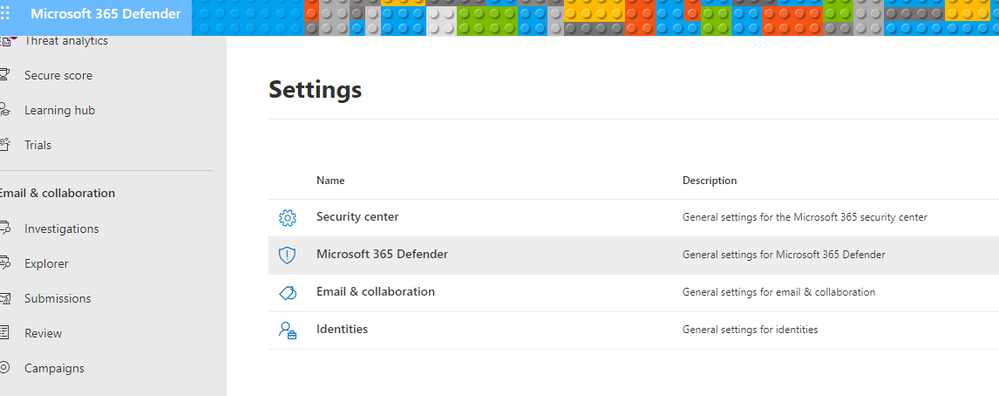Select 'General settings for email & collaboration' description

(x=779, y=293)
